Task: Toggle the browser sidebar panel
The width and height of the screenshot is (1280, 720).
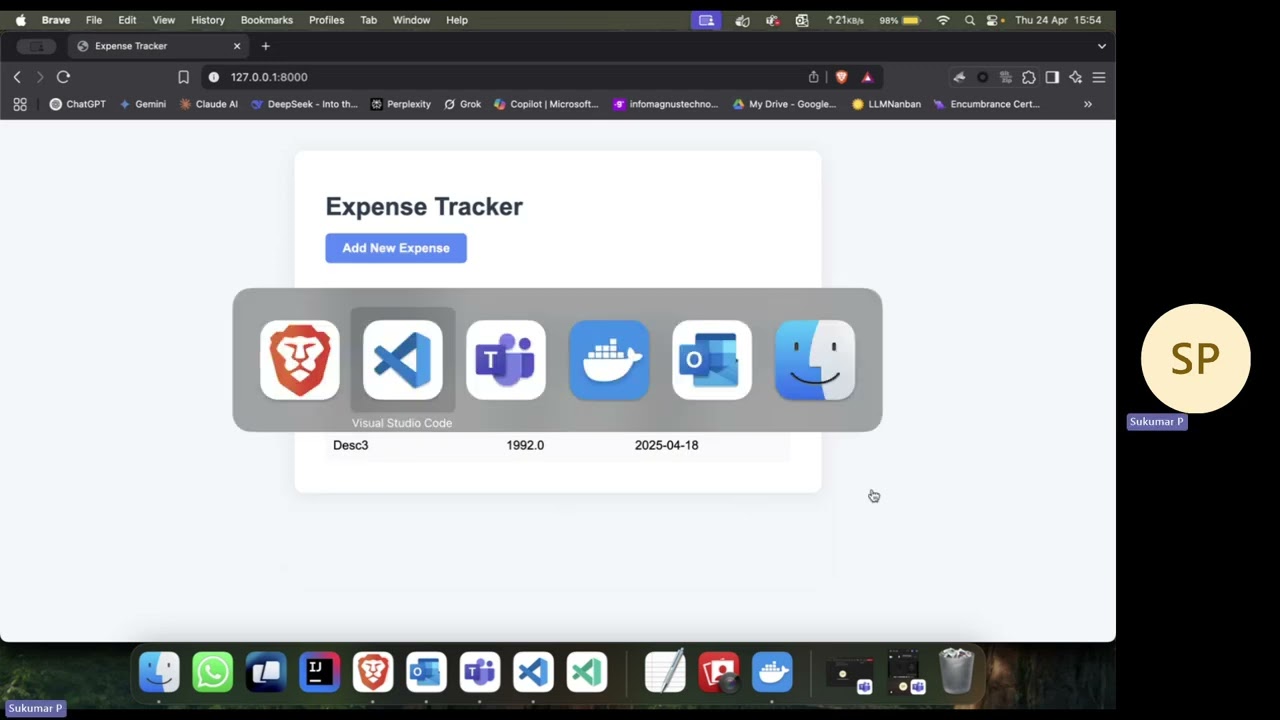Action: coord(1052,77)
